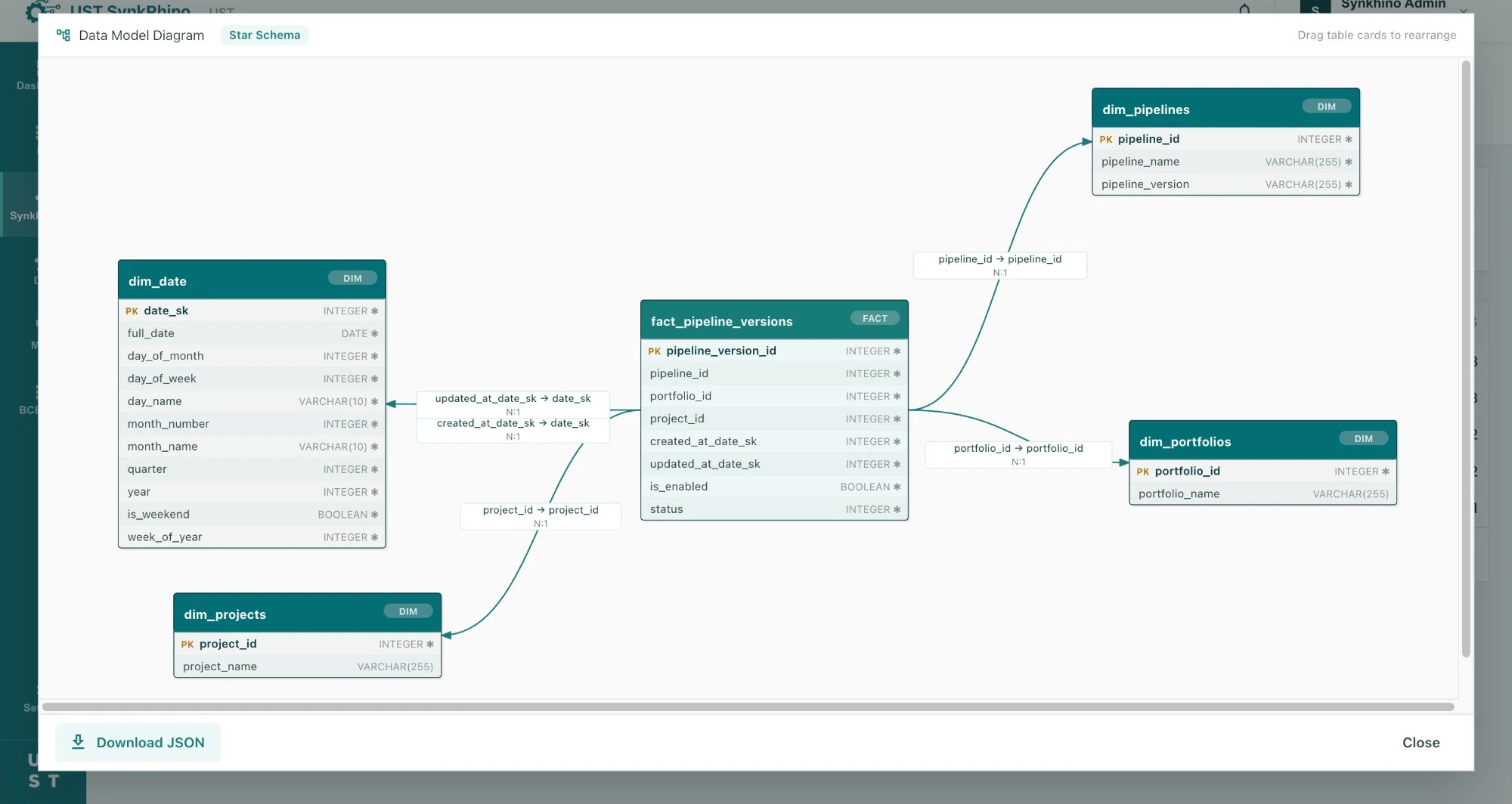Click the PK icon next to portfolio_id in dim_portfolios
The height and width of the screenshot is (804, 1512).
[1143, 472]
